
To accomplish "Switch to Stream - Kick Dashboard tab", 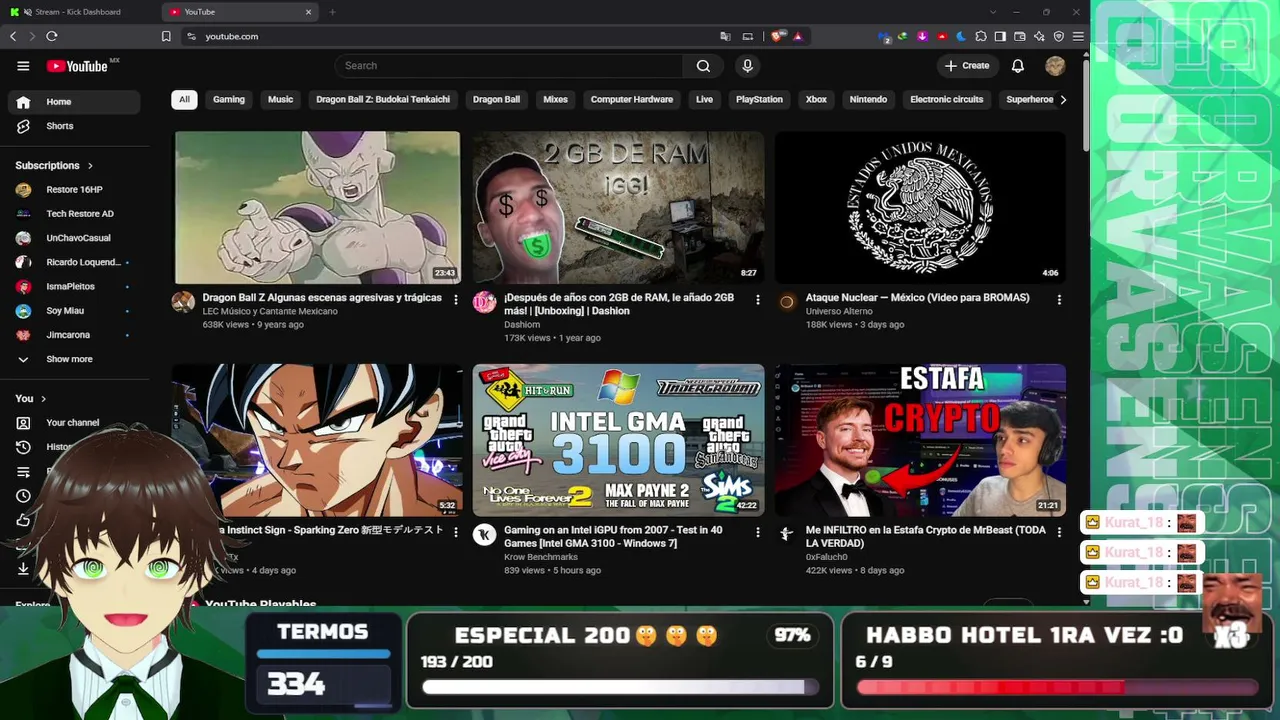I will pyautogui.click(x=77, y=12).
